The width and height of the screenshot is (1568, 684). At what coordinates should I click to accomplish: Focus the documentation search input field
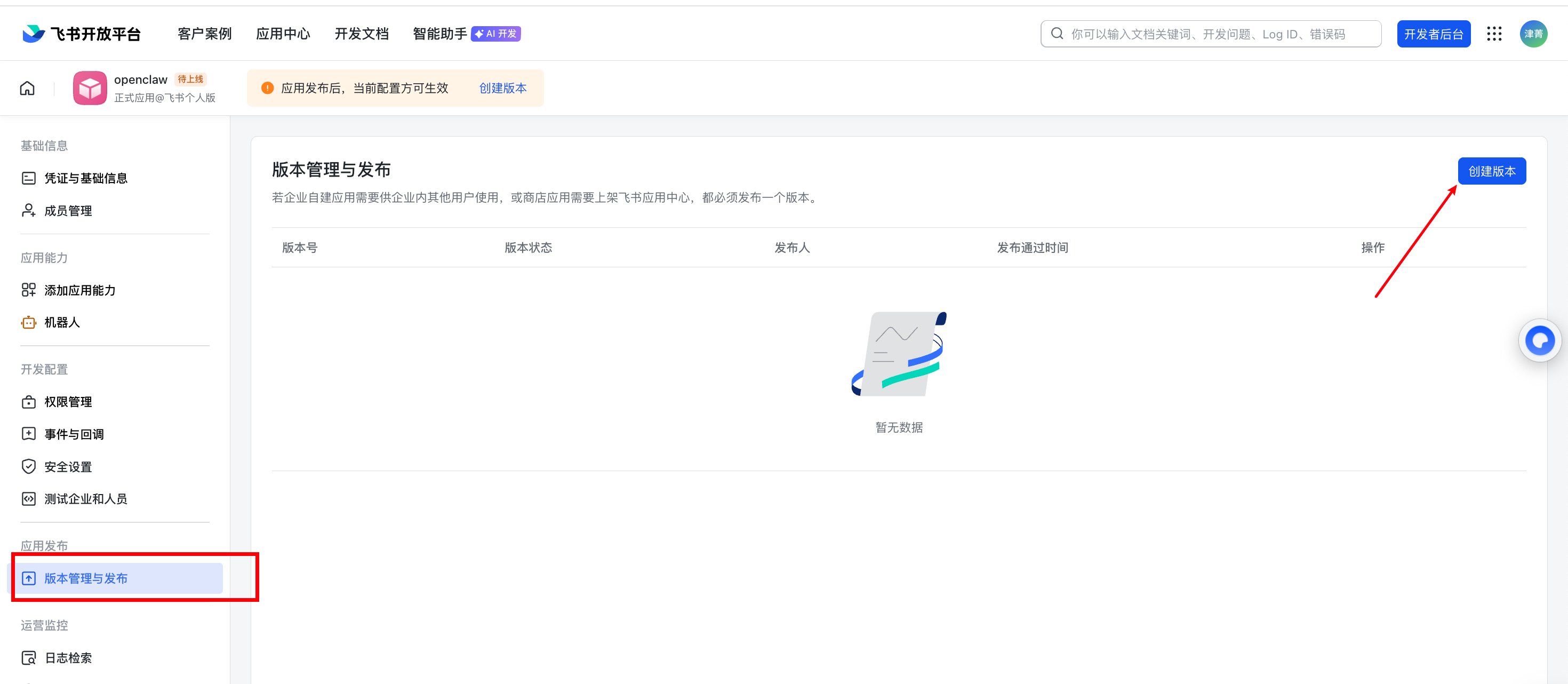click(x=1211, y=34)
